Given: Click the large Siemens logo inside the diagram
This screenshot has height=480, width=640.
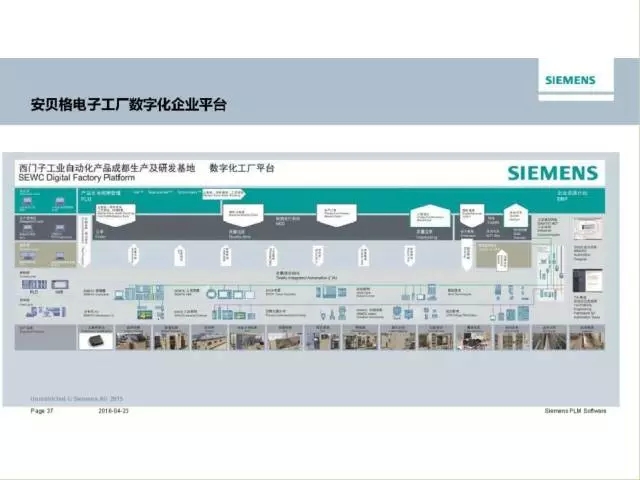Looking at the screenshot, I should (553, 173).
